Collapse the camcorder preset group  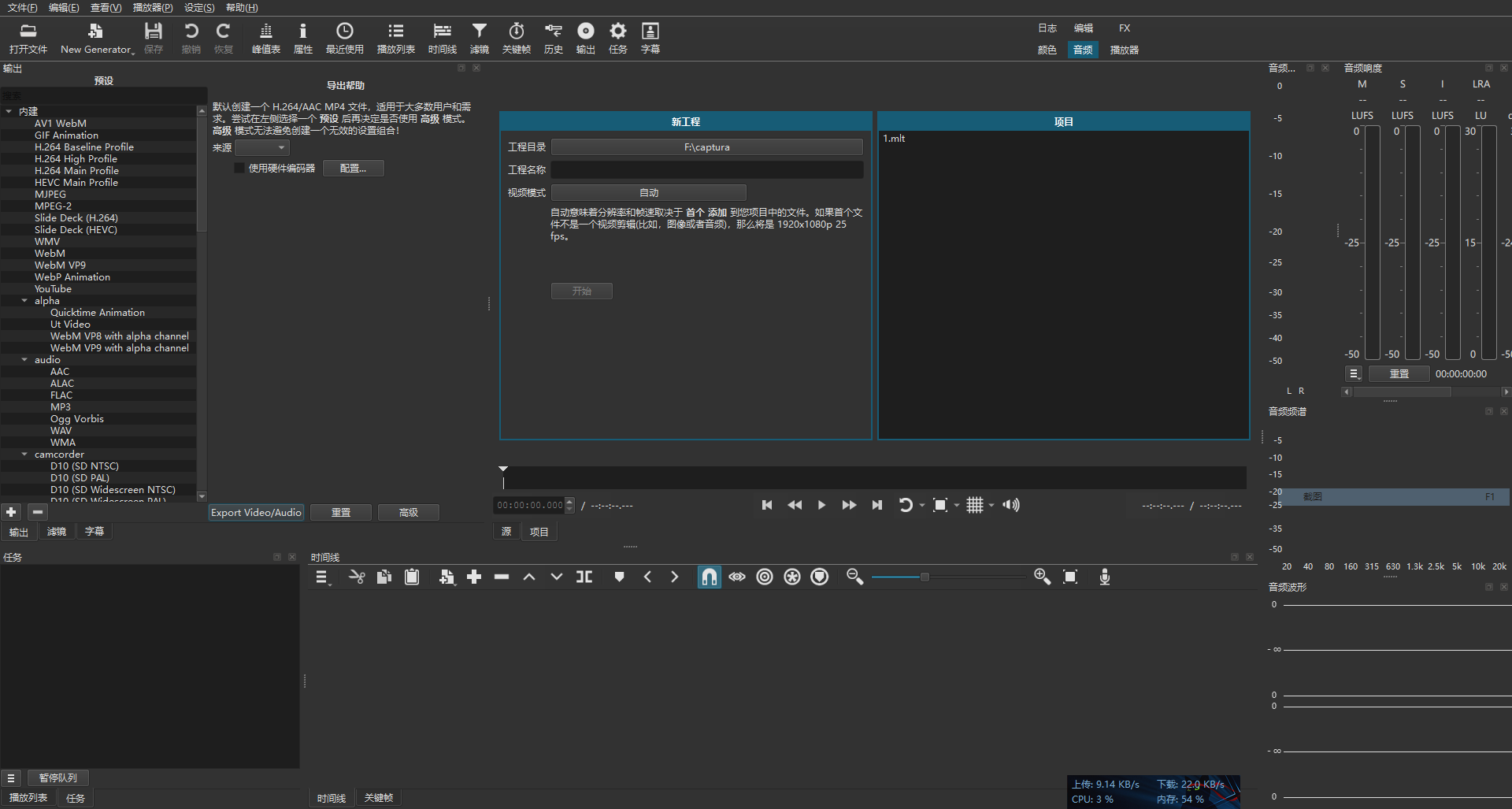click(x=24, y=455)
